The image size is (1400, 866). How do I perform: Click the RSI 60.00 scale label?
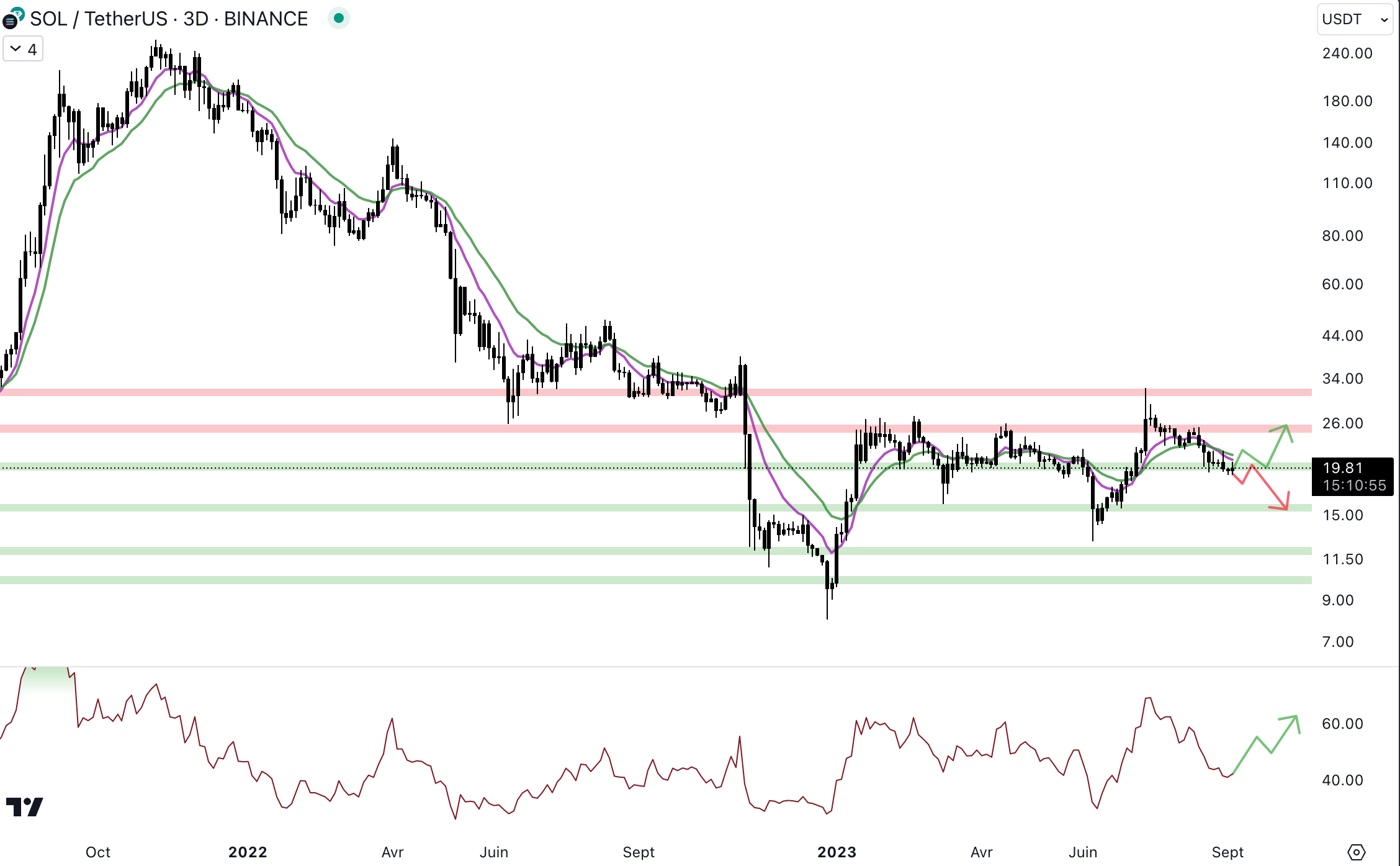1342,723
